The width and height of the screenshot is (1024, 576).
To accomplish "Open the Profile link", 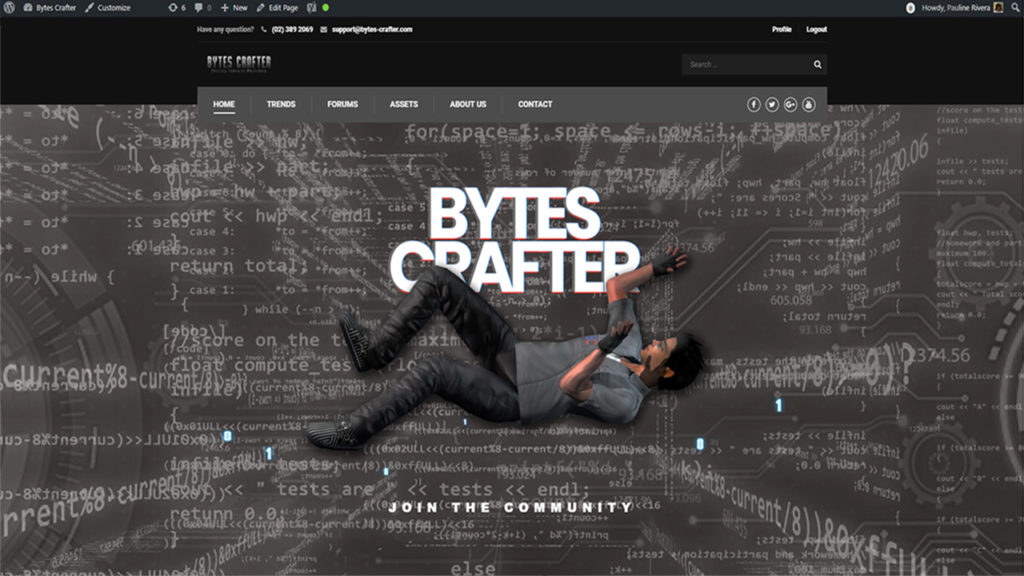I will point(781,30).
